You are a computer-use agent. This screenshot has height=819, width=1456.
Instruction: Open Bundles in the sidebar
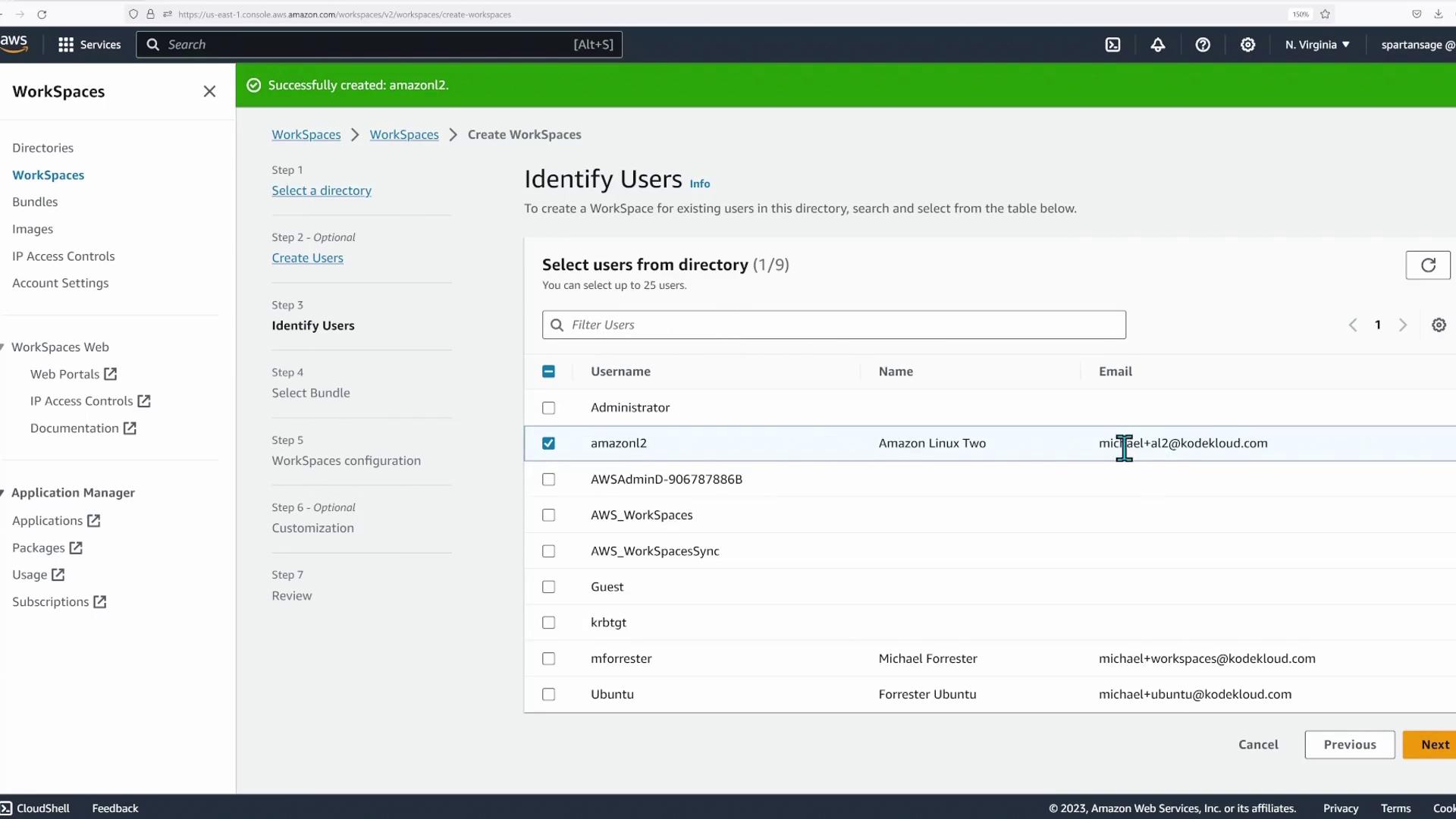[x=35, y=202]
